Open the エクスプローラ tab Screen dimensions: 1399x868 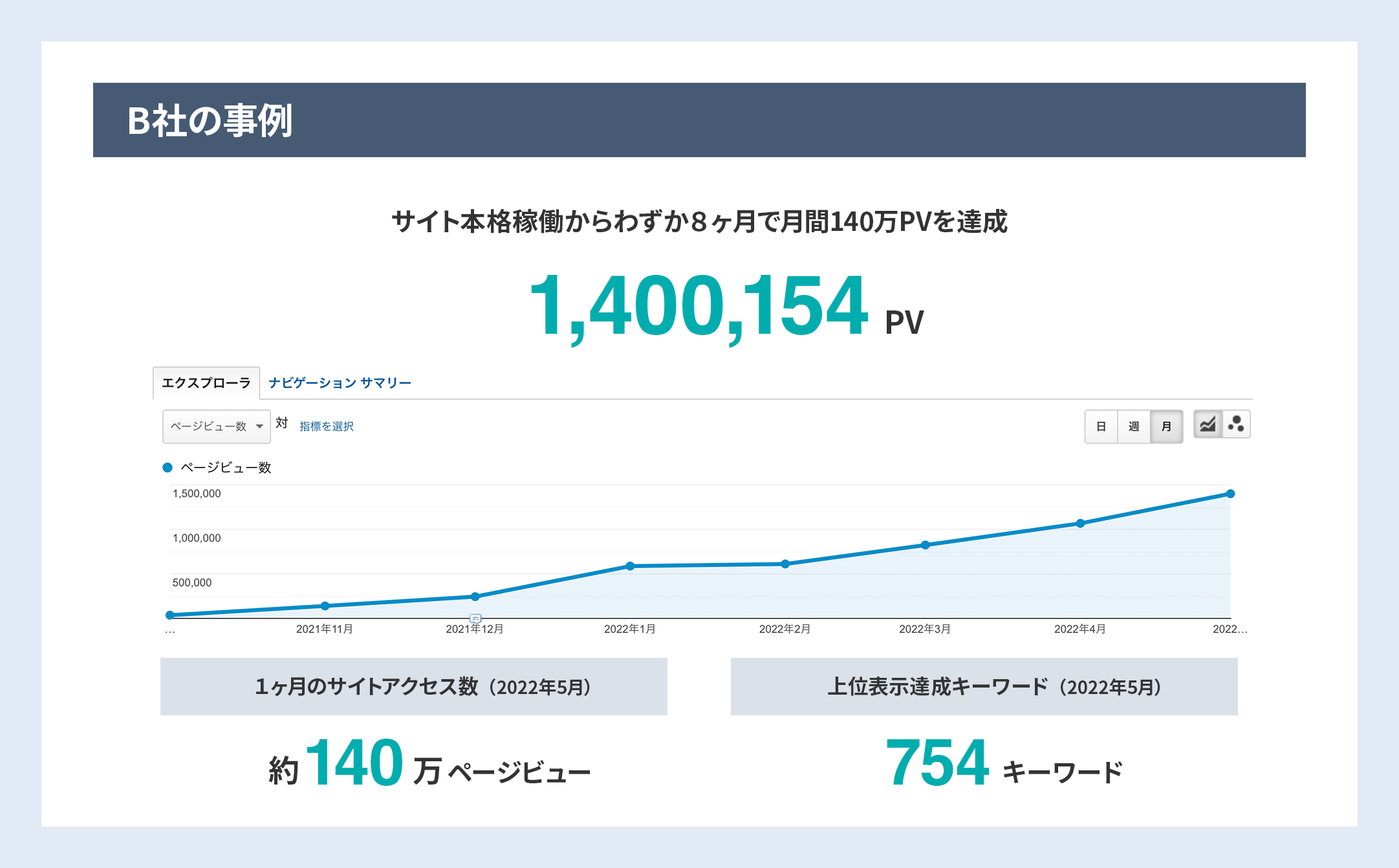pyautogui.click(x=206, y=383)
